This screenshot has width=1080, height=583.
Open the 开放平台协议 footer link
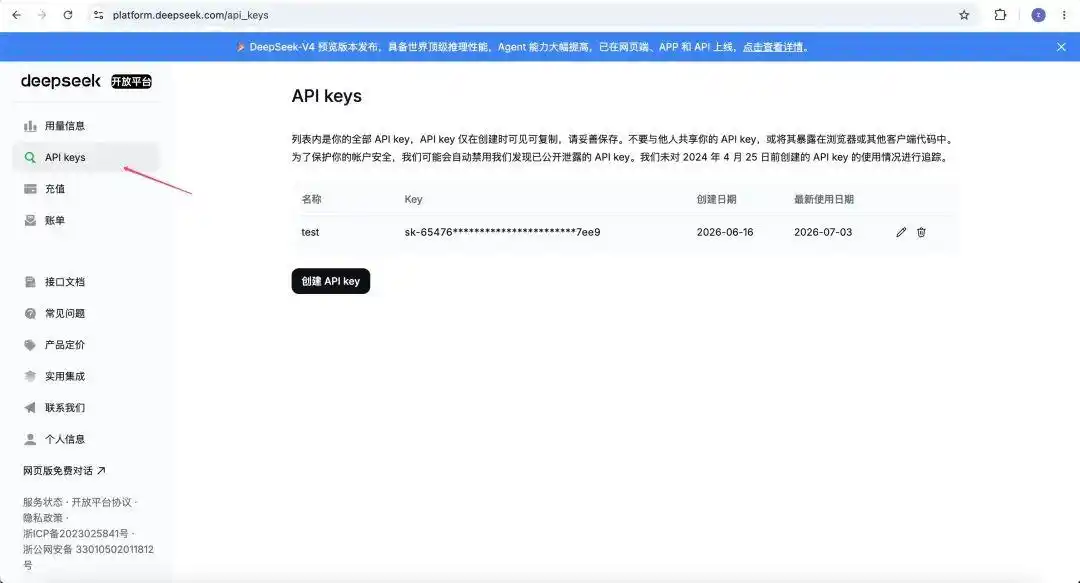(x=101, y=502)
